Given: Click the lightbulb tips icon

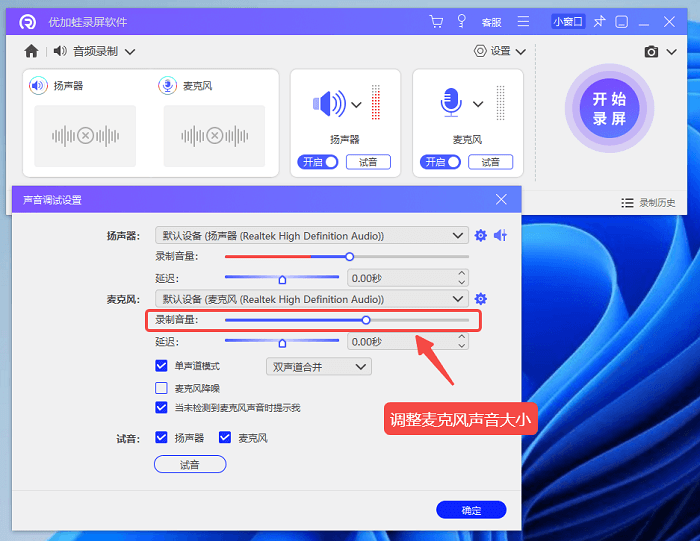Looking at the screenshot, I should 462,21.
